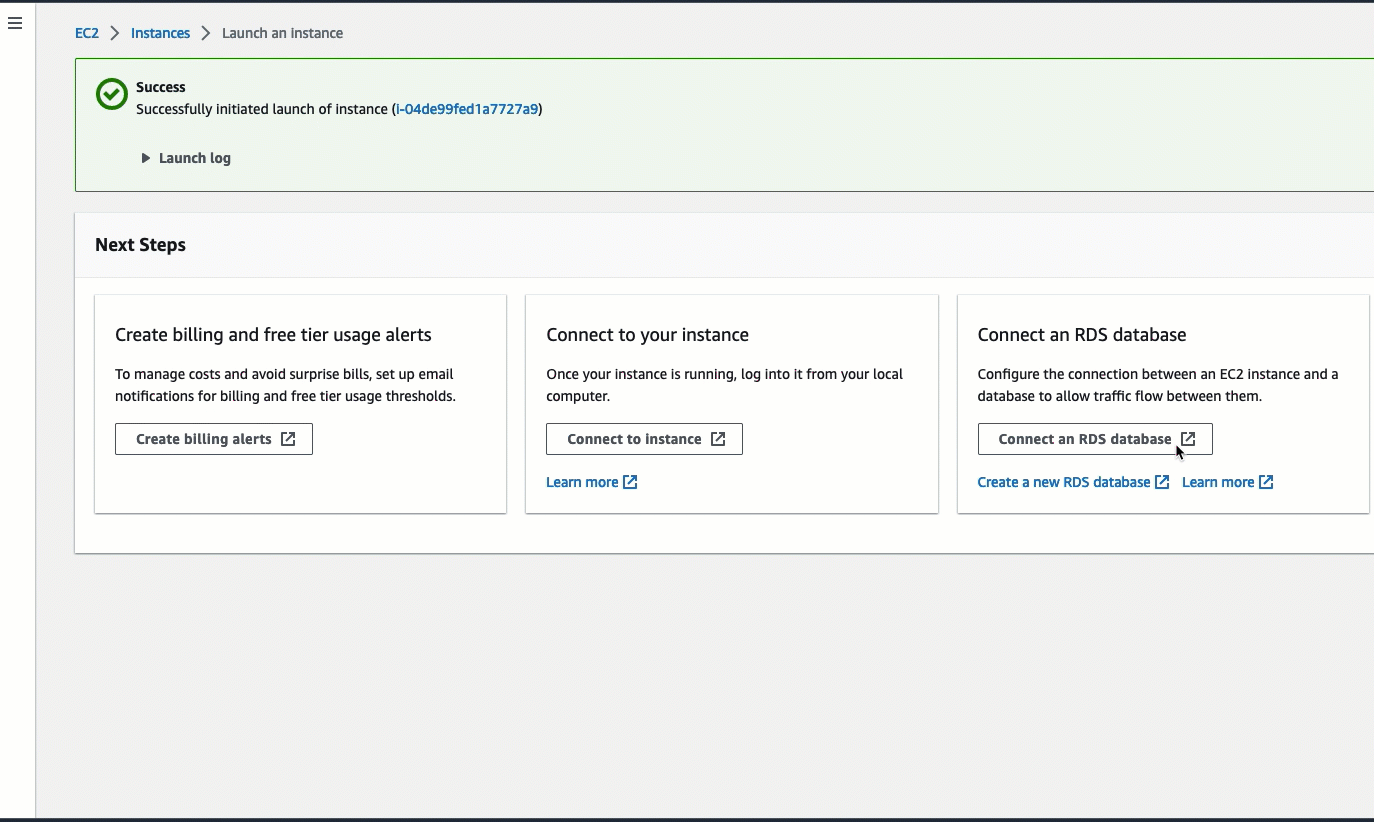Click the external link icon on Create billing alerts

(288, 438)
